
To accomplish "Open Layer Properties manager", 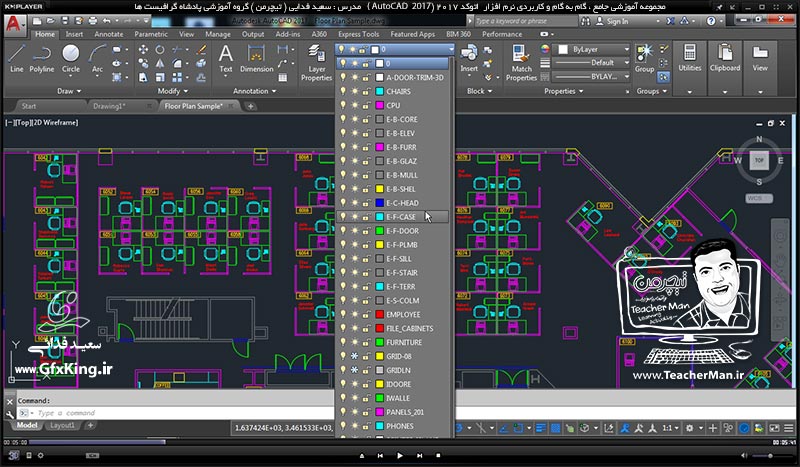I will click(x=316, y=63).
